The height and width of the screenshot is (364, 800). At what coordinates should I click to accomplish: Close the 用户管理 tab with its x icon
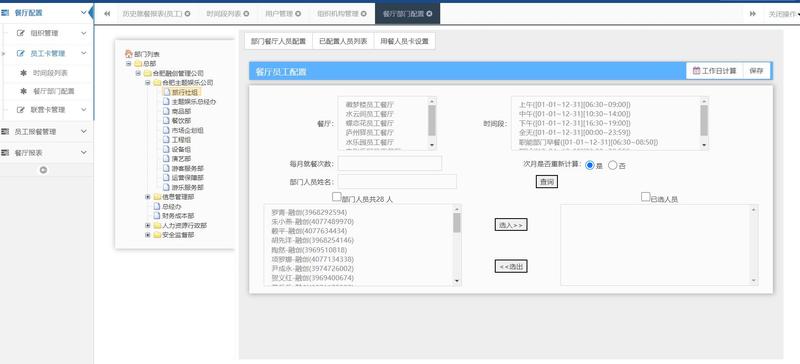click(298, 14)
